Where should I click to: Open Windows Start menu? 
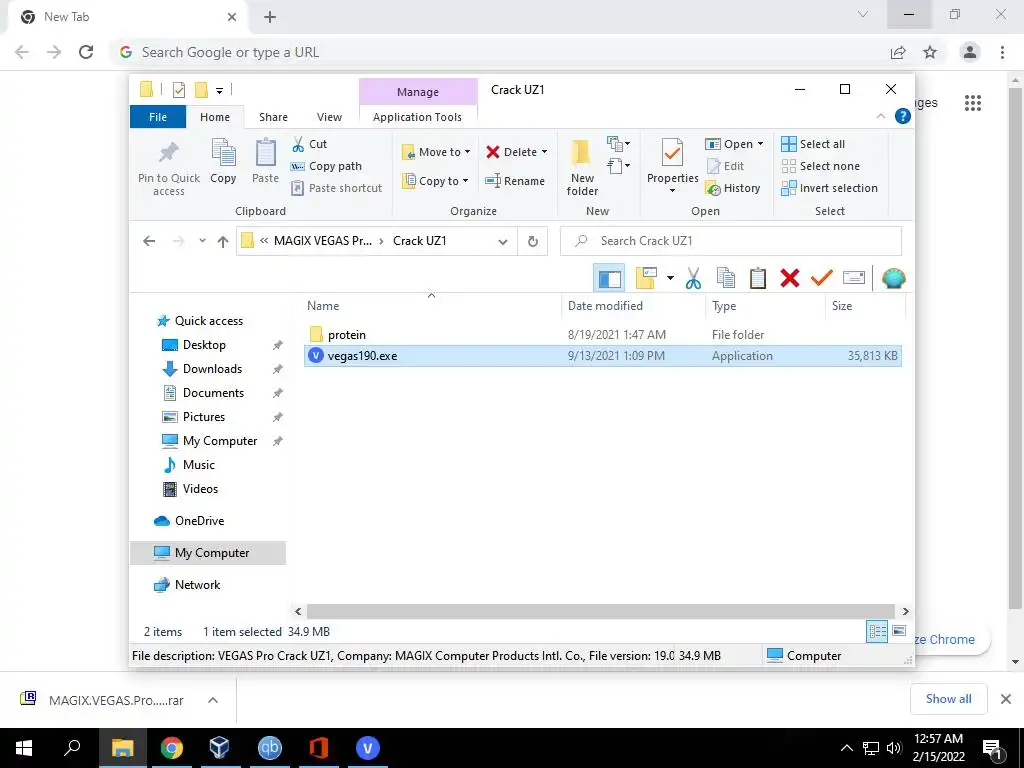(x=24, y=748)
